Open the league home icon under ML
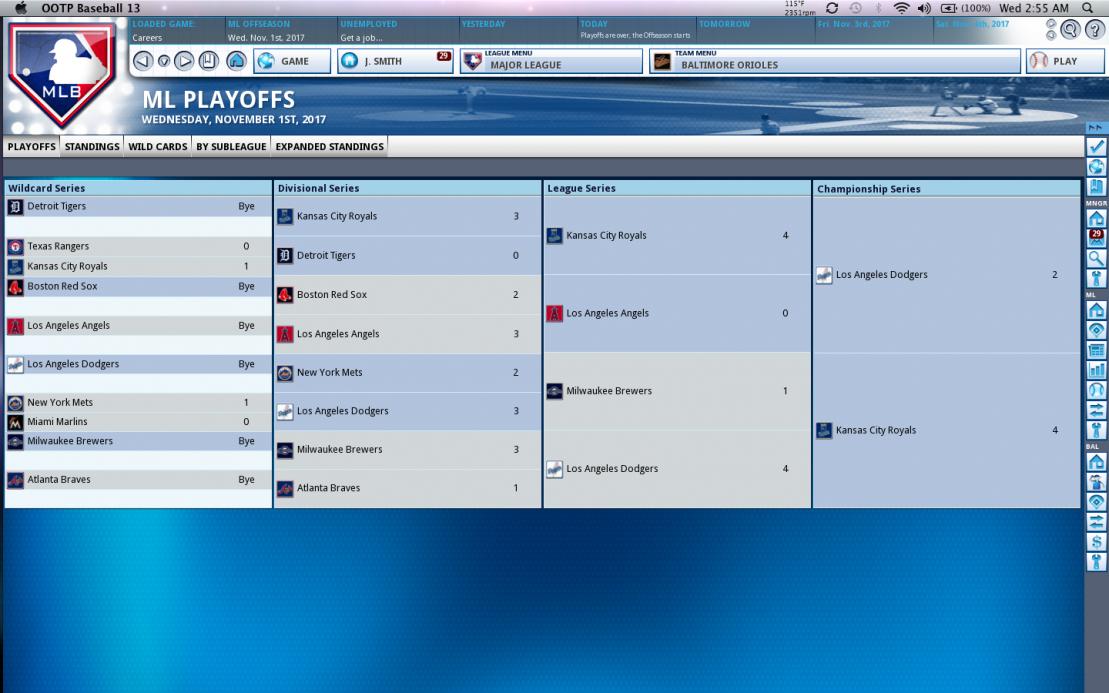The image size is (1109, 693). tap(1096, 310)
